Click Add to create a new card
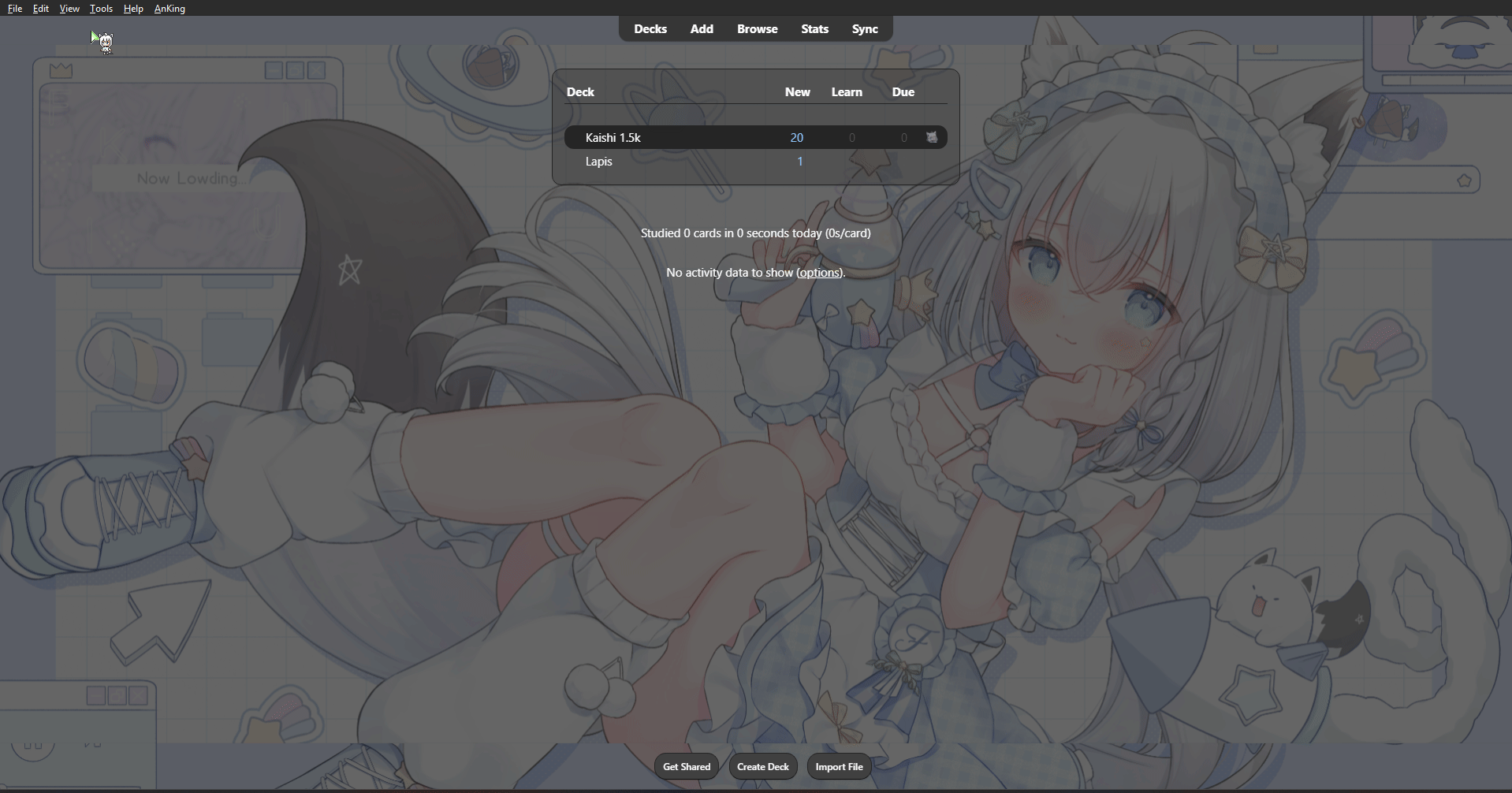 coord(702,29)
